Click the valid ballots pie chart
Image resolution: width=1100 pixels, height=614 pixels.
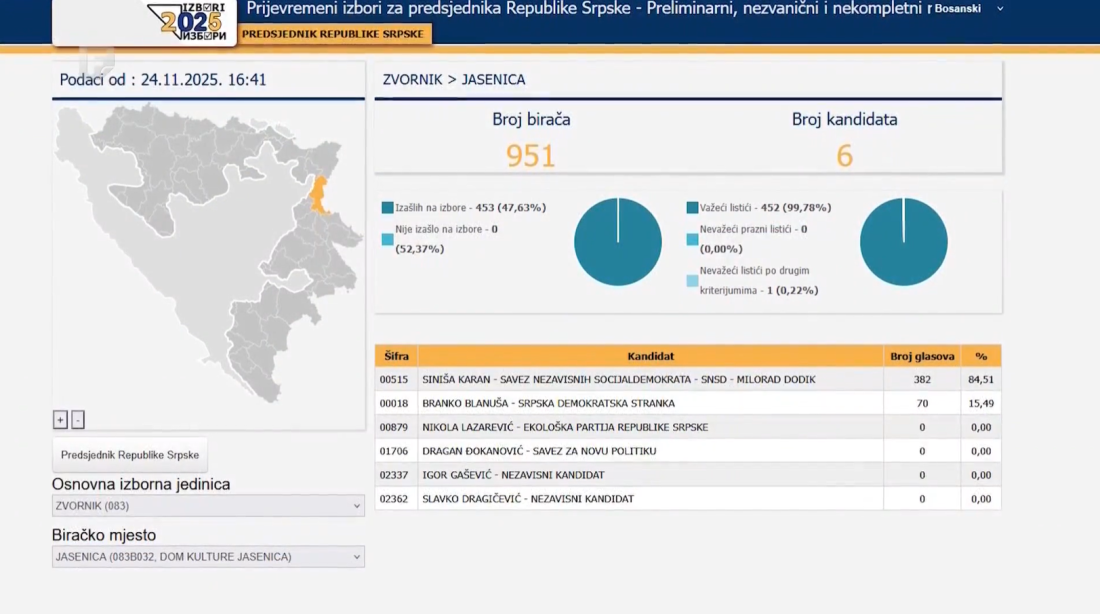coord(904,242)
